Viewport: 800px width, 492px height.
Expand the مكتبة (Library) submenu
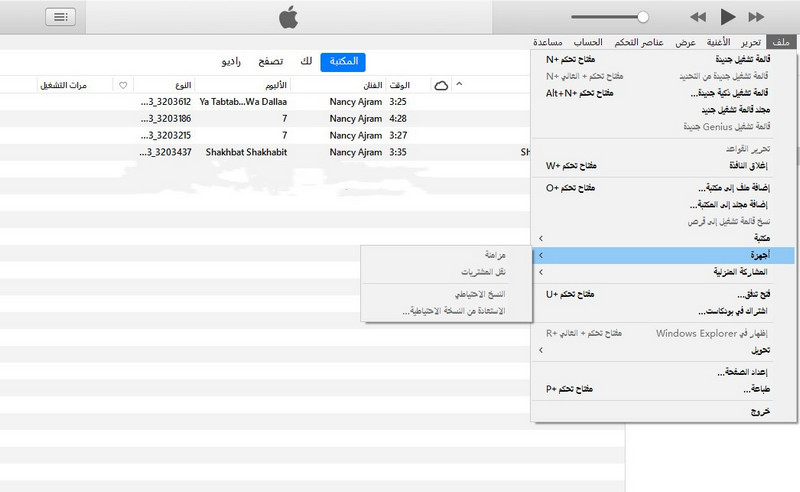coord(663,238)
